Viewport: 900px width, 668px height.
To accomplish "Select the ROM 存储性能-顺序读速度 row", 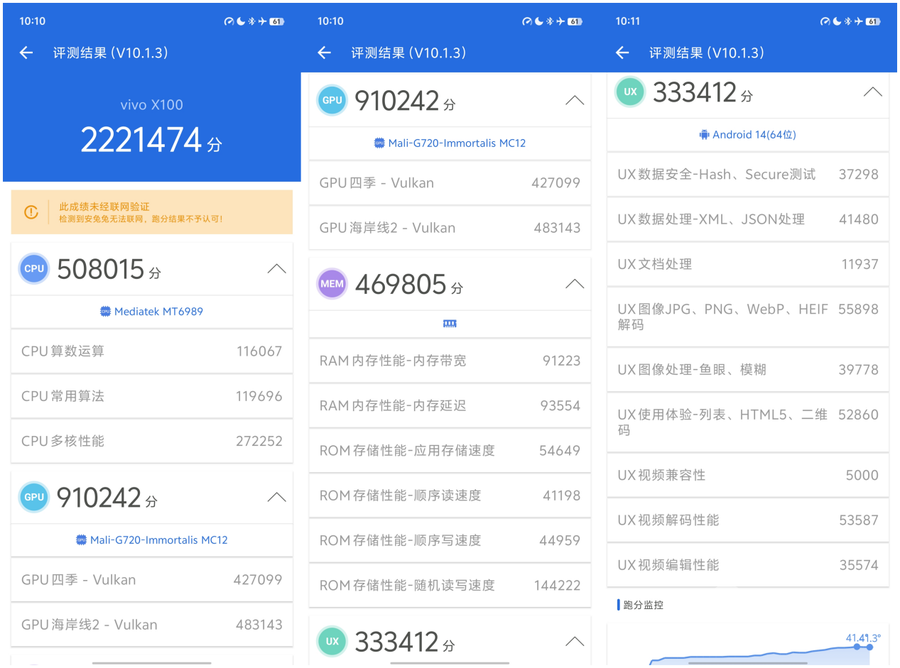I will click(449, 495).
